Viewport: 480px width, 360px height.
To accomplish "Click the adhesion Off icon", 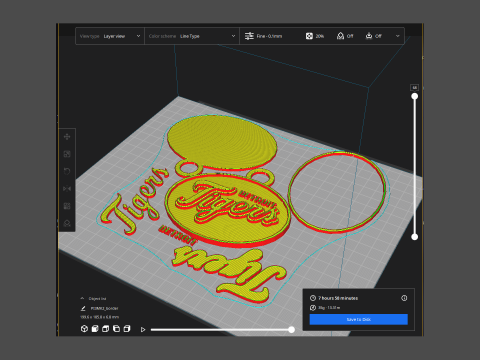I will click(369, 36).
